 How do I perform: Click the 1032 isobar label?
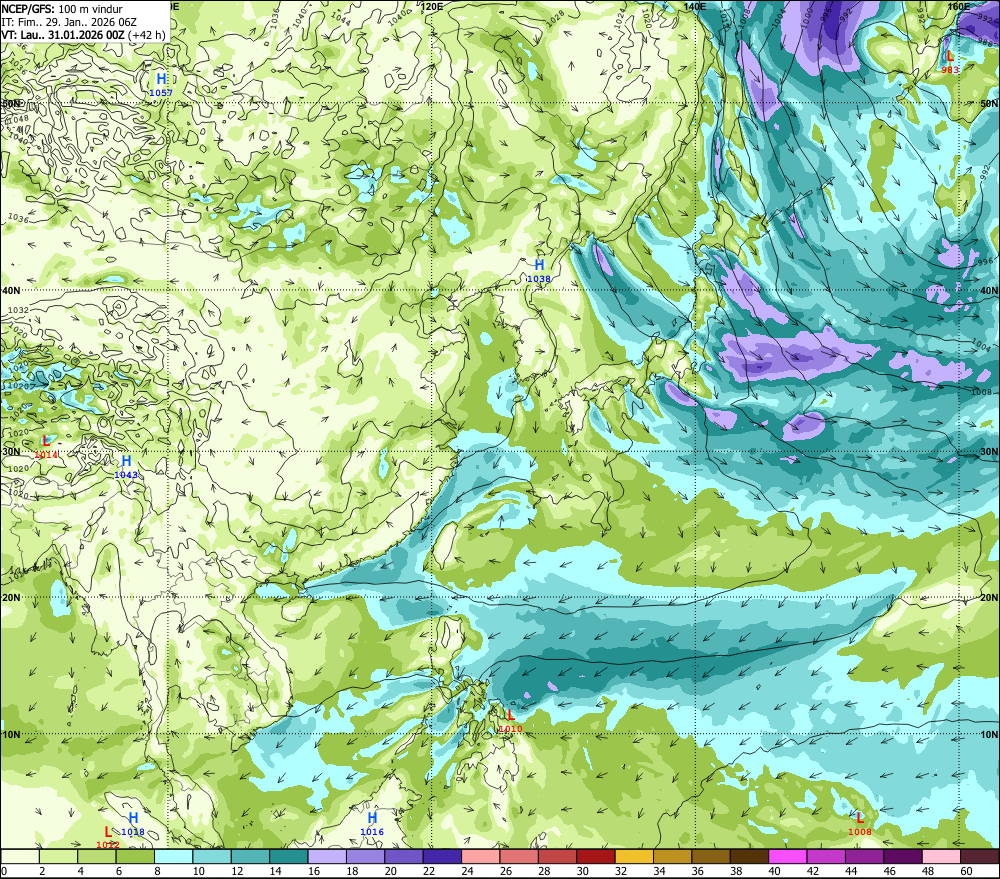[18, 311]
